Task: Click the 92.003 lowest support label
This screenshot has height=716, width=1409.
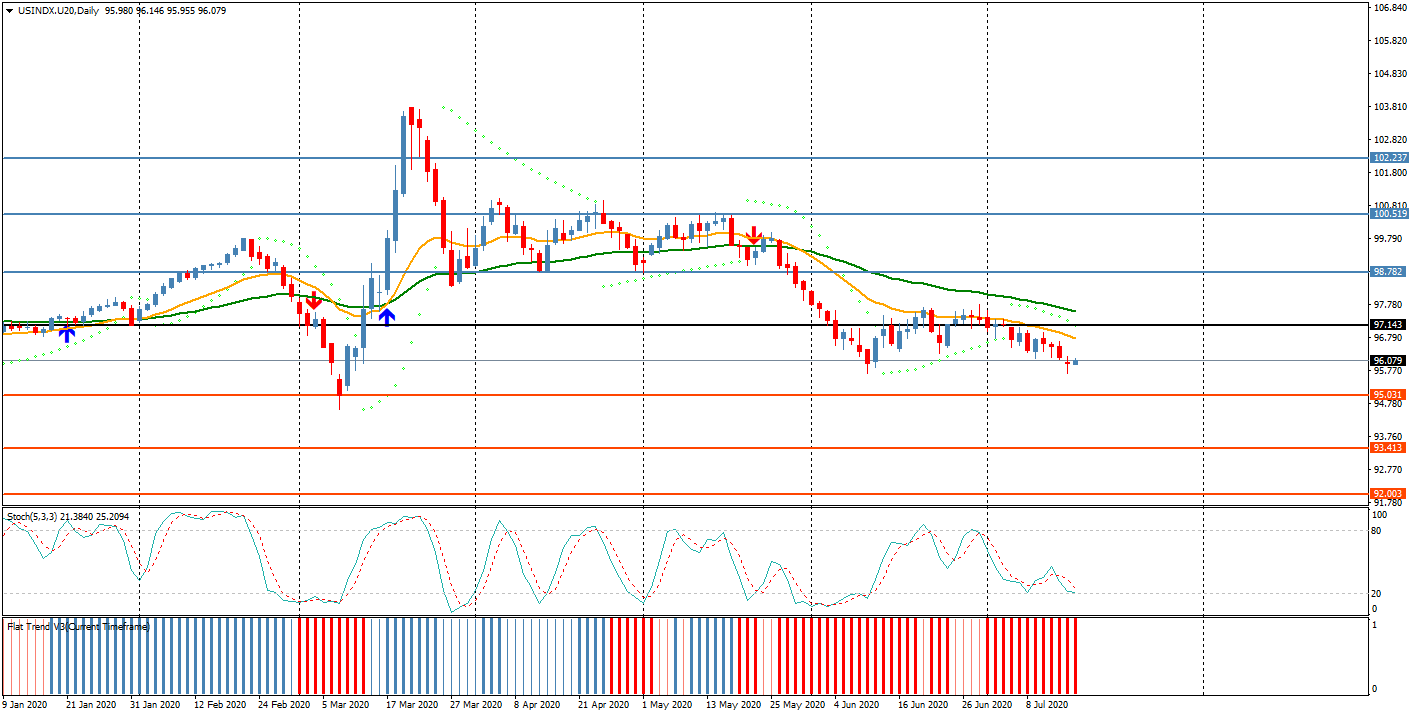Action: click(1390, 494)
